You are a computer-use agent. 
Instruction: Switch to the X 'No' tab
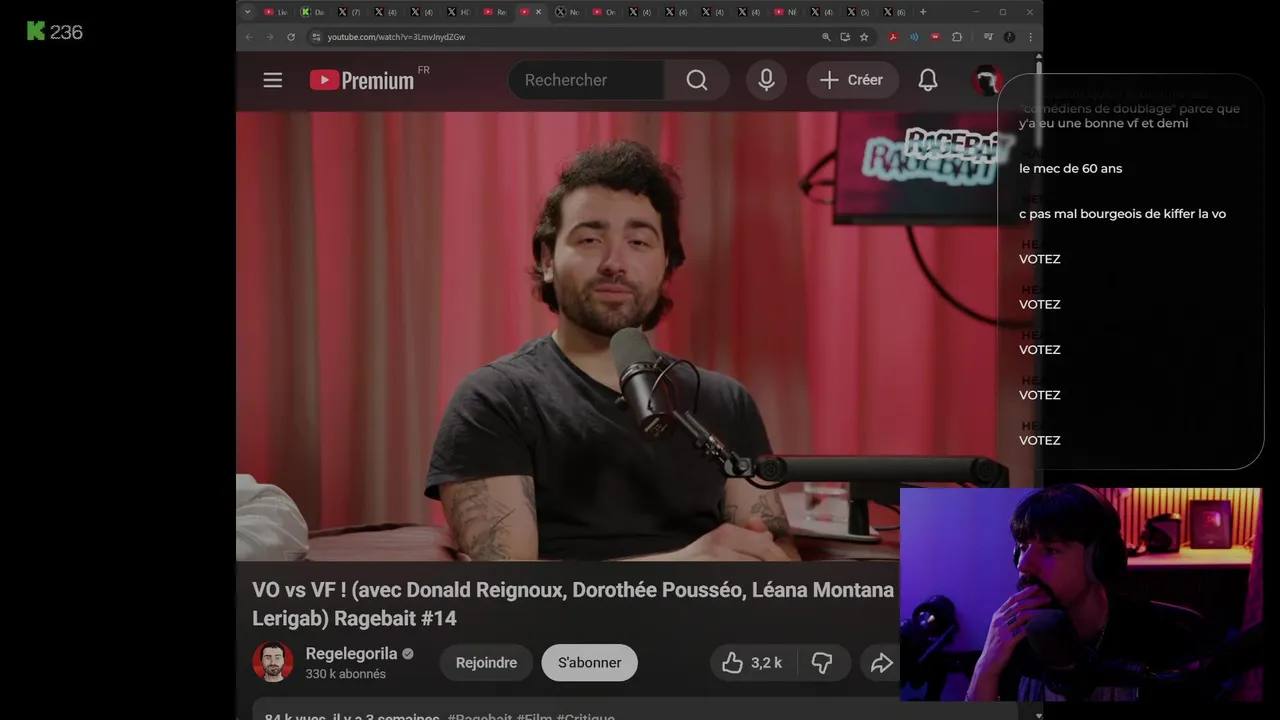coord(568,12)
